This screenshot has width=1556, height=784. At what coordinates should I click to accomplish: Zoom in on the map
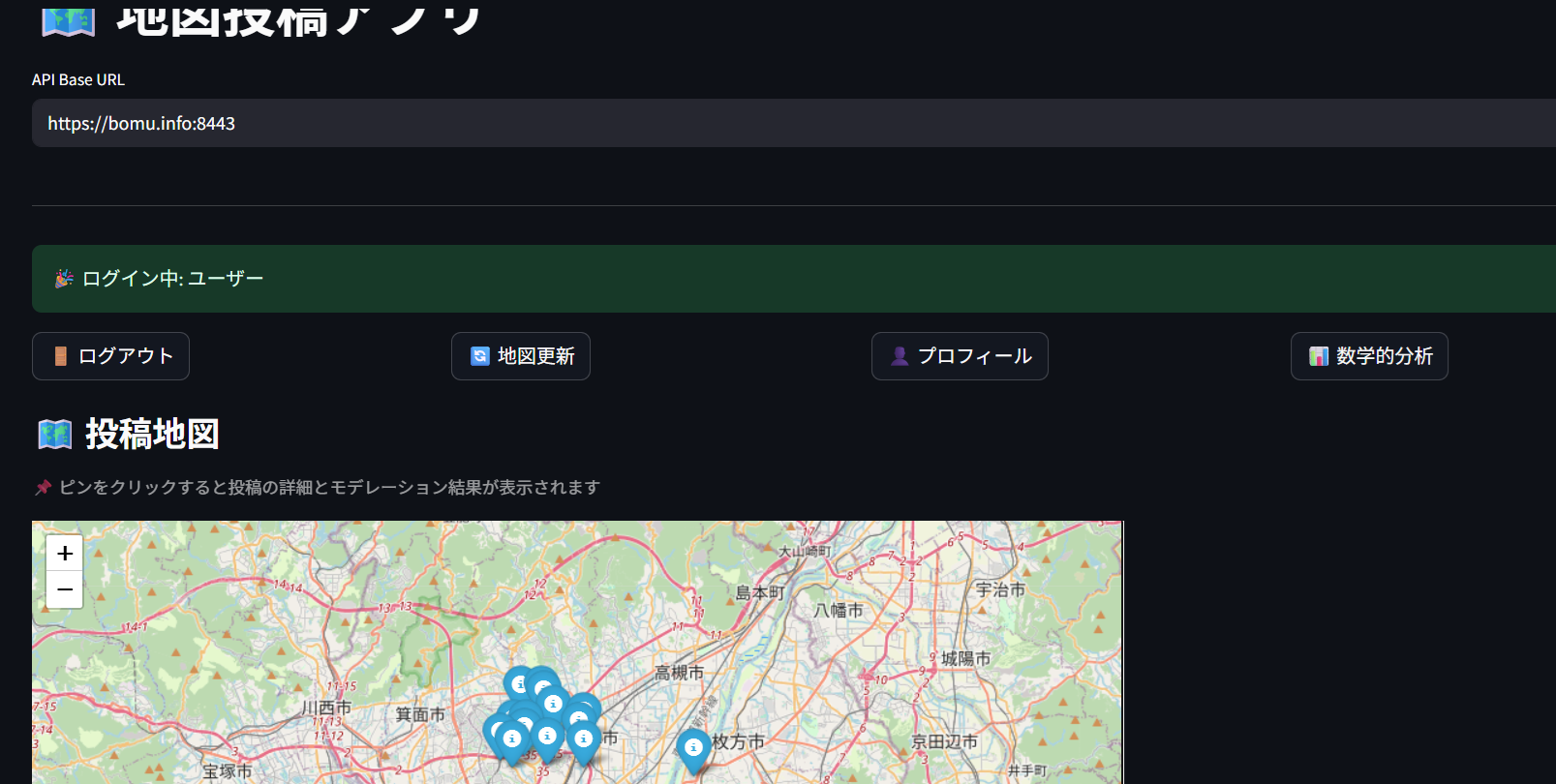tap(65, 553)
